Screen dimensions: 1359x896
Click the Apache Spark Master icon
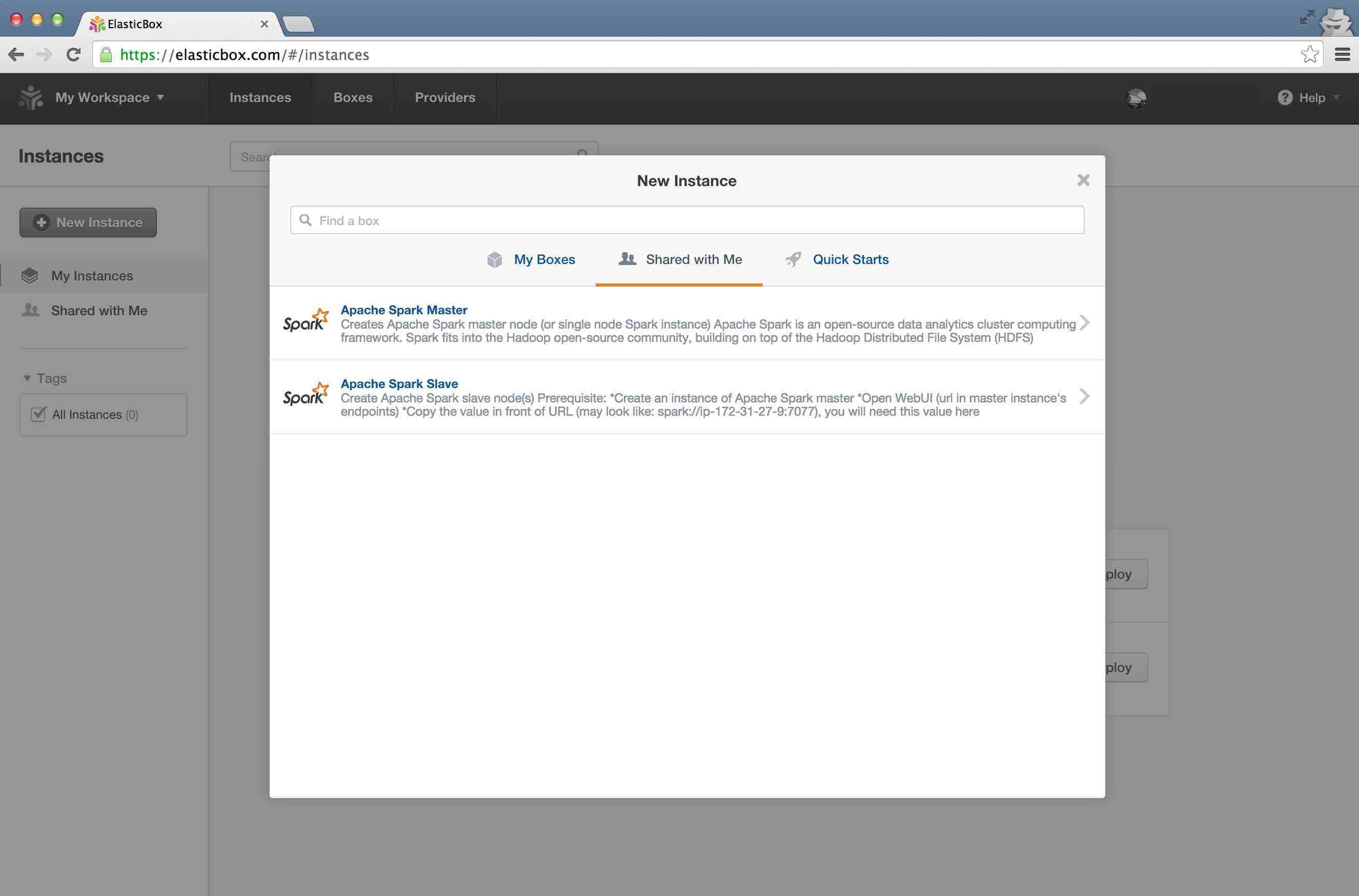[305, 319]
